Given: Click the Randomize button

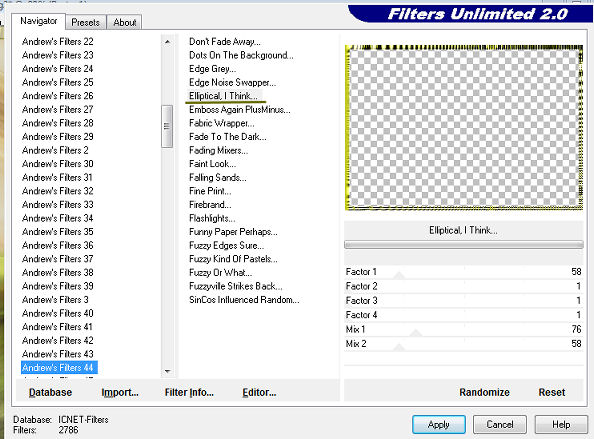Looking at the screenshot, I should tap(484, 392).
